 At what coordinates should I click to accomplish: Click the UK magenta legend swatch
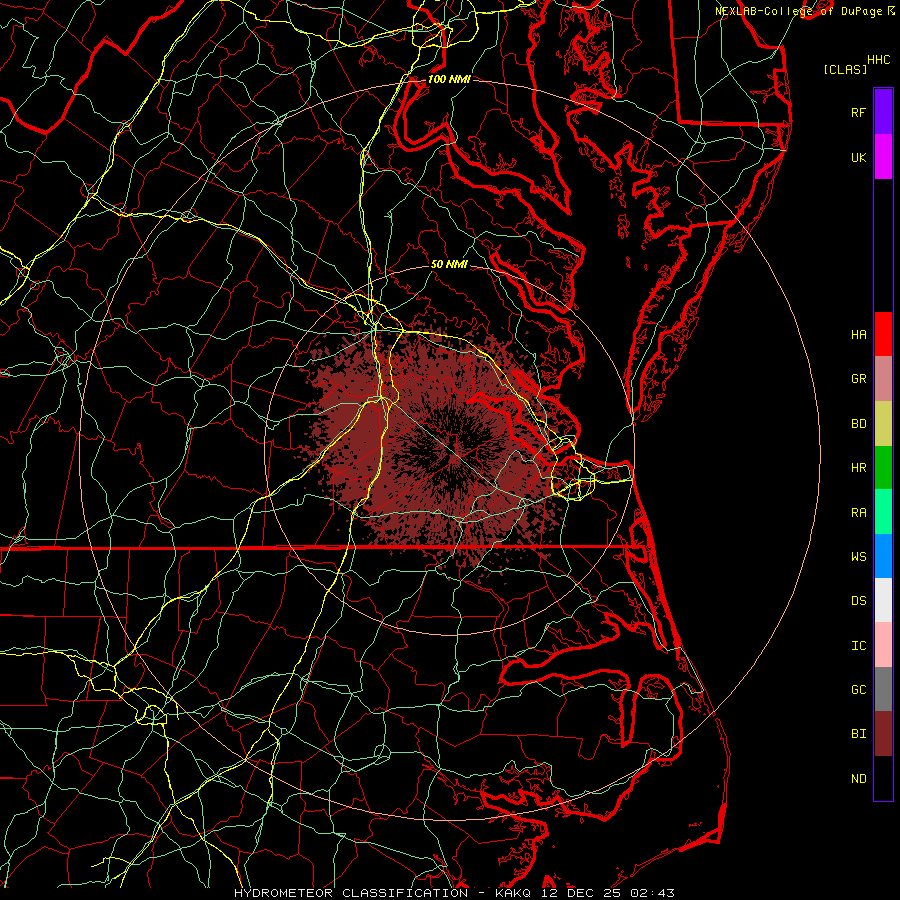(x=883, y=157)
